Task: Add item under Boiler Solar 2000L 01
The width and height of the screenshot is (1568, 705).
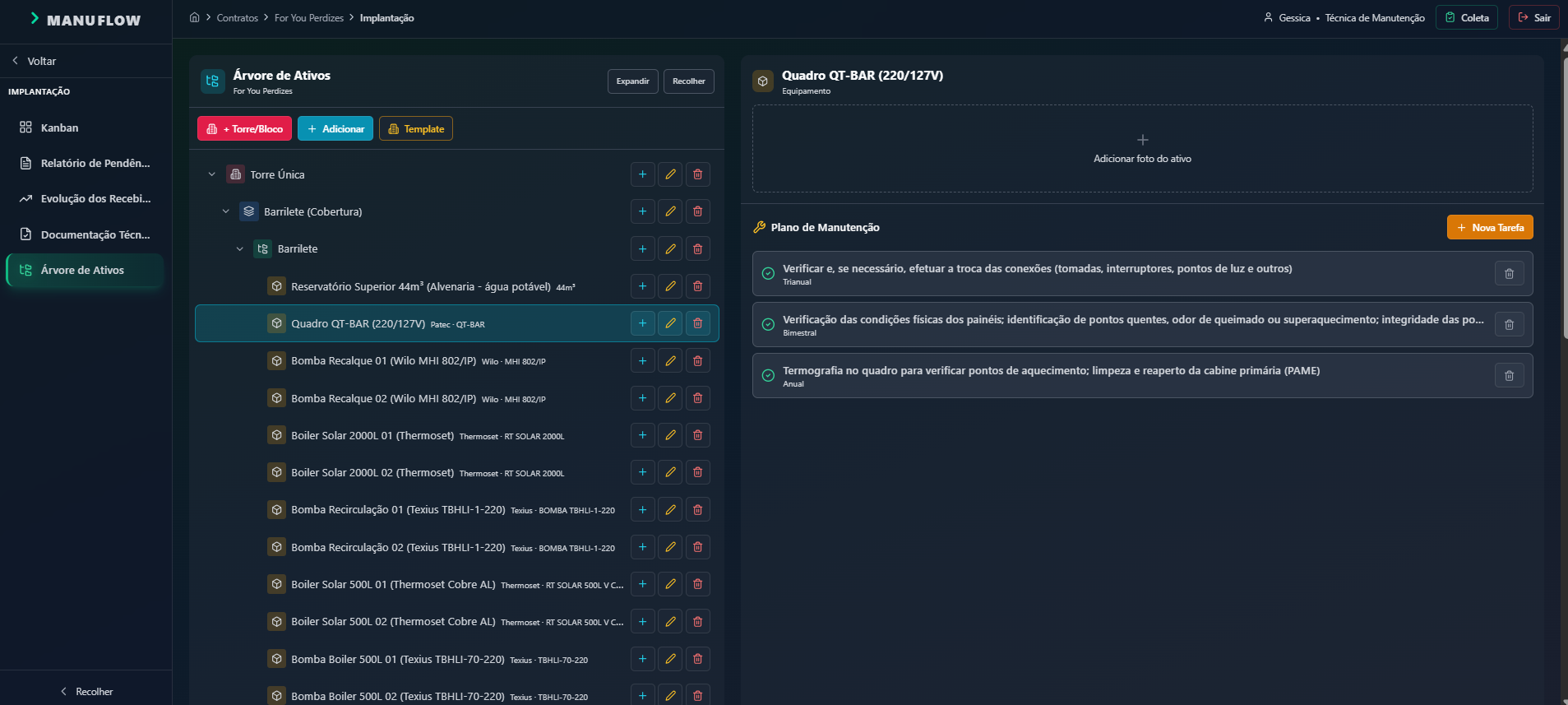Action: (x=642, y=435)
